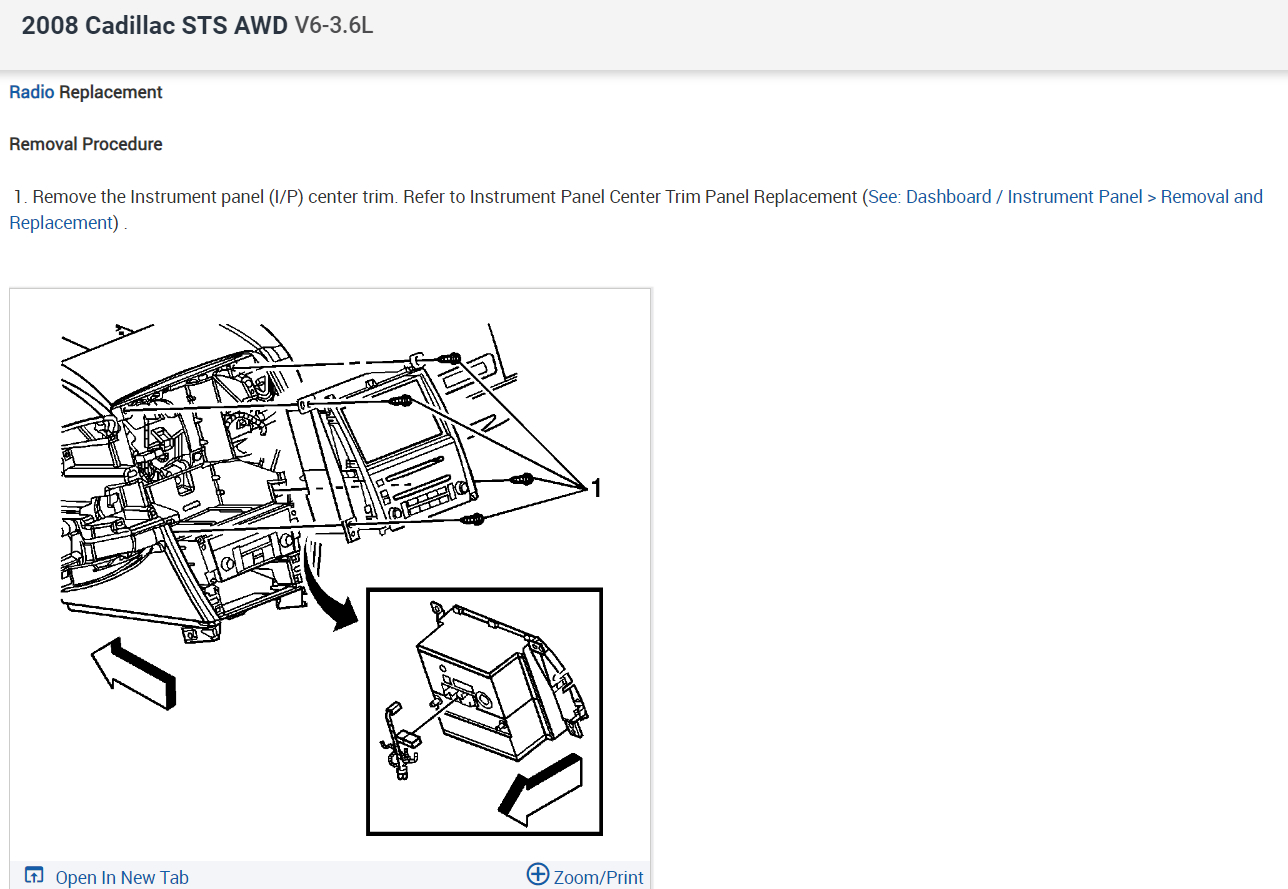This screenshot has width=1288, height=889.
Task: Open the Dashboard / Instrument Panel Removal and Replacement link
Action: pos(1065,197)
